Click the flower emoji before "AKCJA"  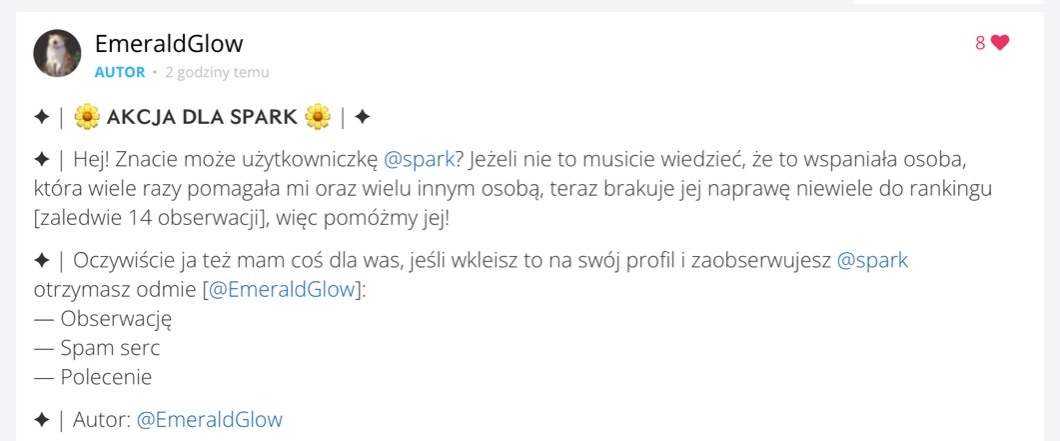[87, 117]
